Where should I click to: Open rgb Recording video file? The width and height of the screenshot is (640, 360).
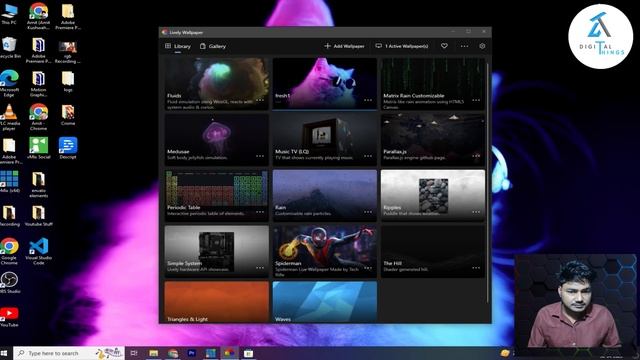coord(68,52)
